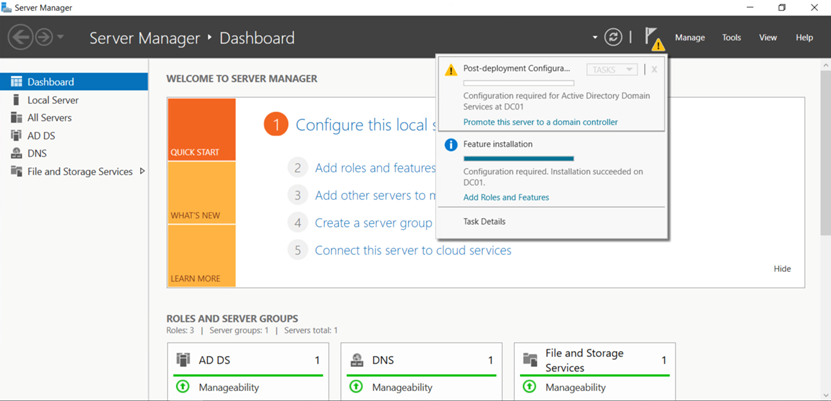
Task: Click Manageability text in AD DS tile
Action: 229,387
